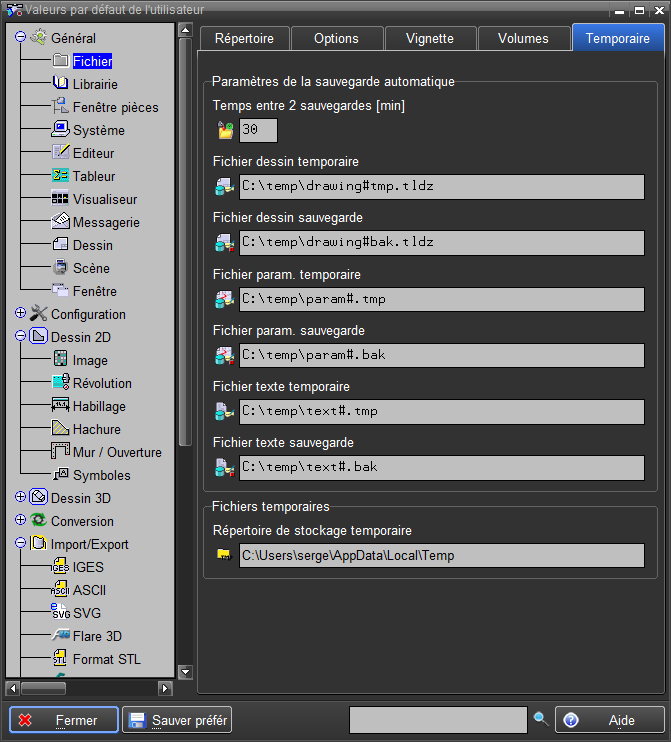Switch to the Volumes tab

523,38
